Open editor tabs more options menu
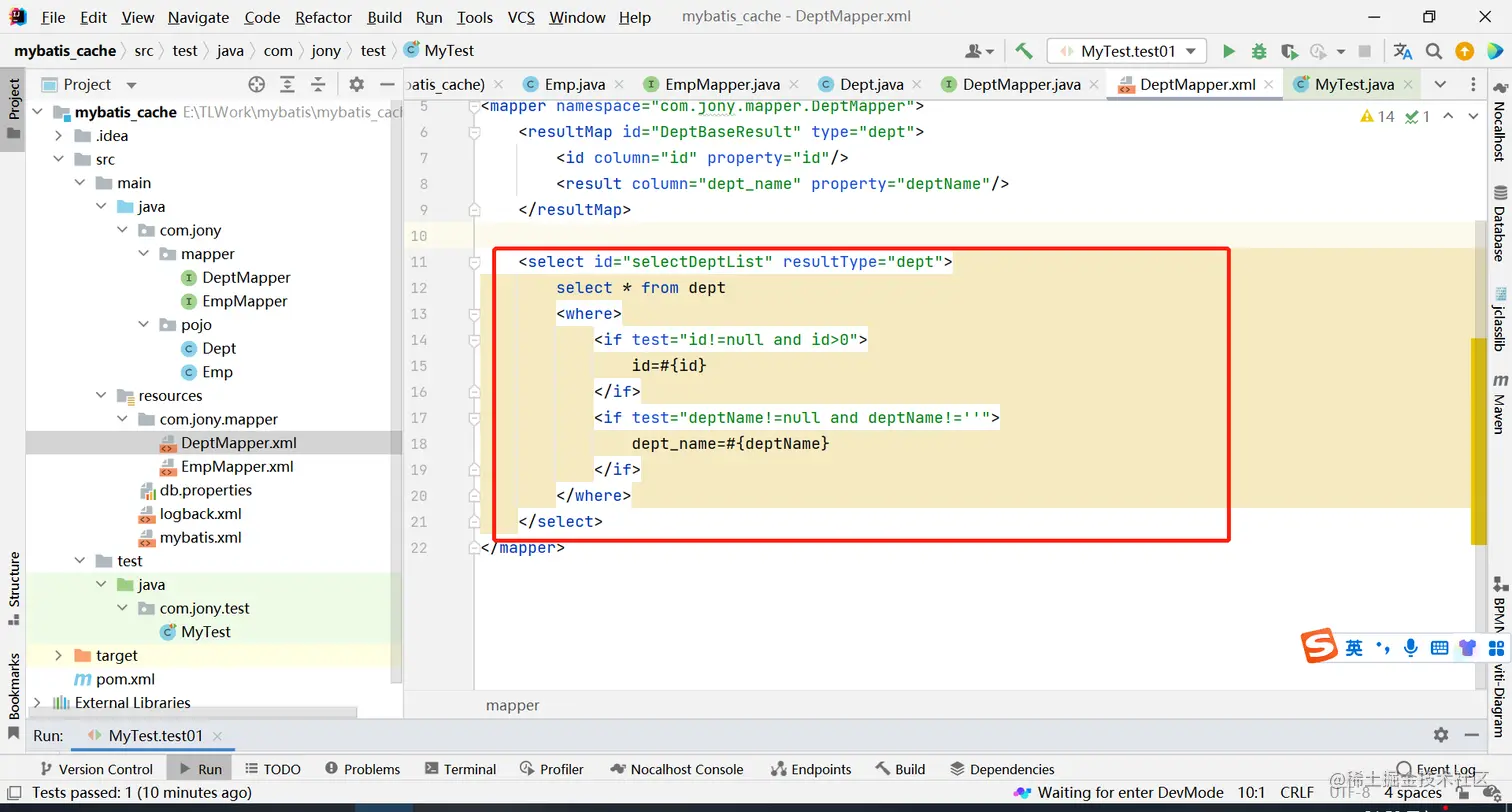 1473,84
